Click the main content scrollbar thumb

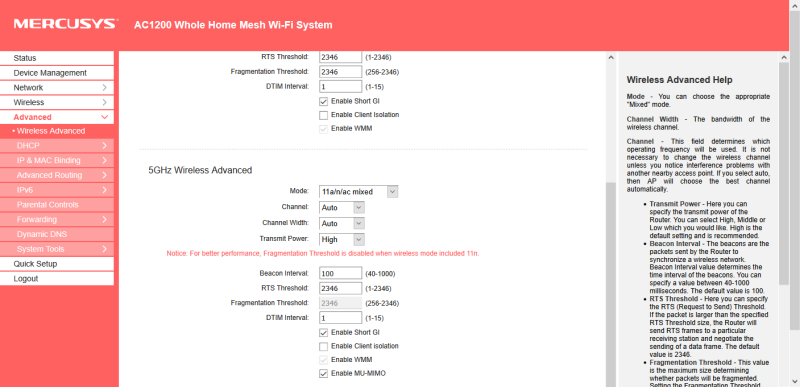pos(611,285)
